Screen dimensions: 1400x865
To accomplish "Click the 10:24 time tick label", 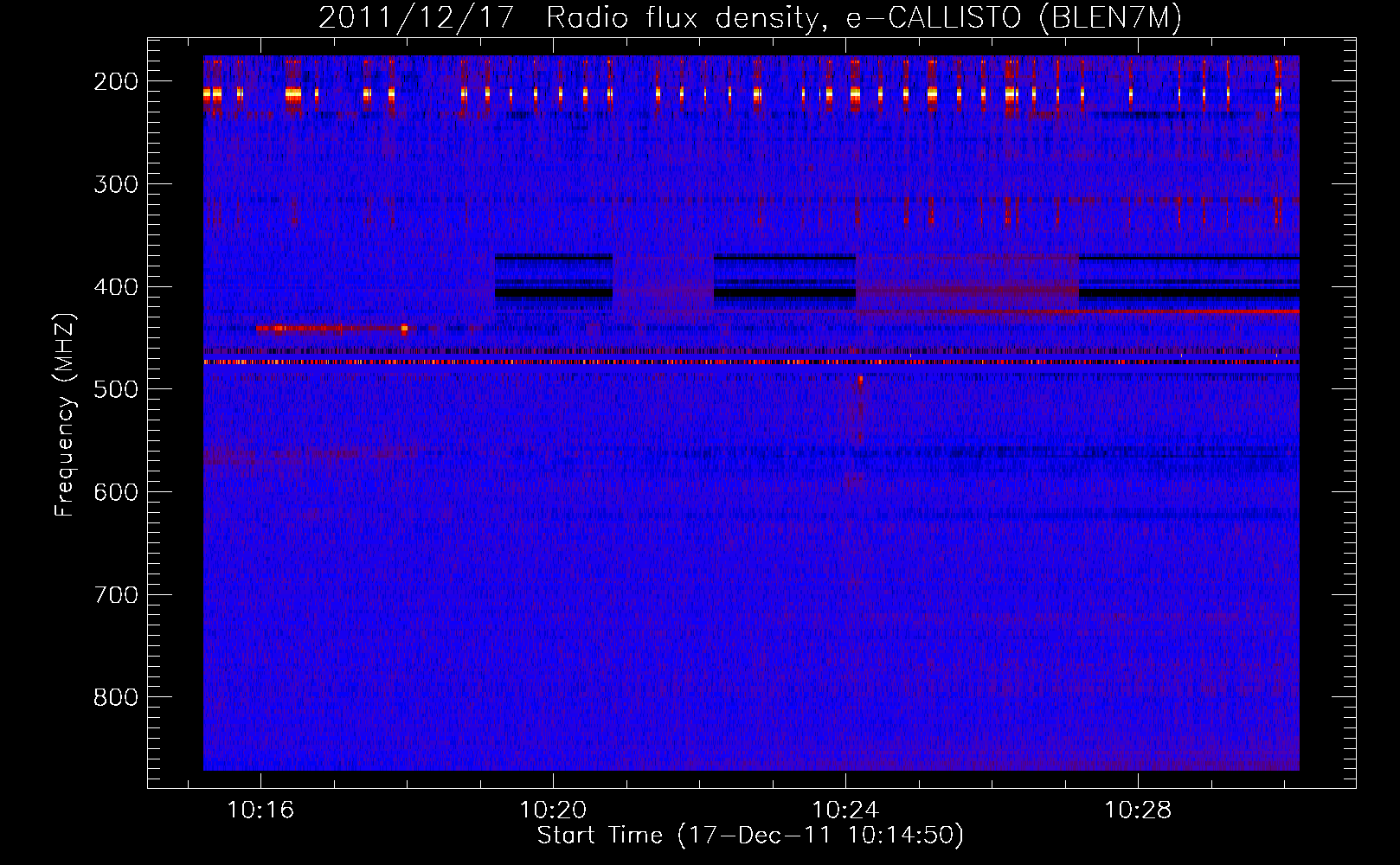I will click(x=845, y=810).
